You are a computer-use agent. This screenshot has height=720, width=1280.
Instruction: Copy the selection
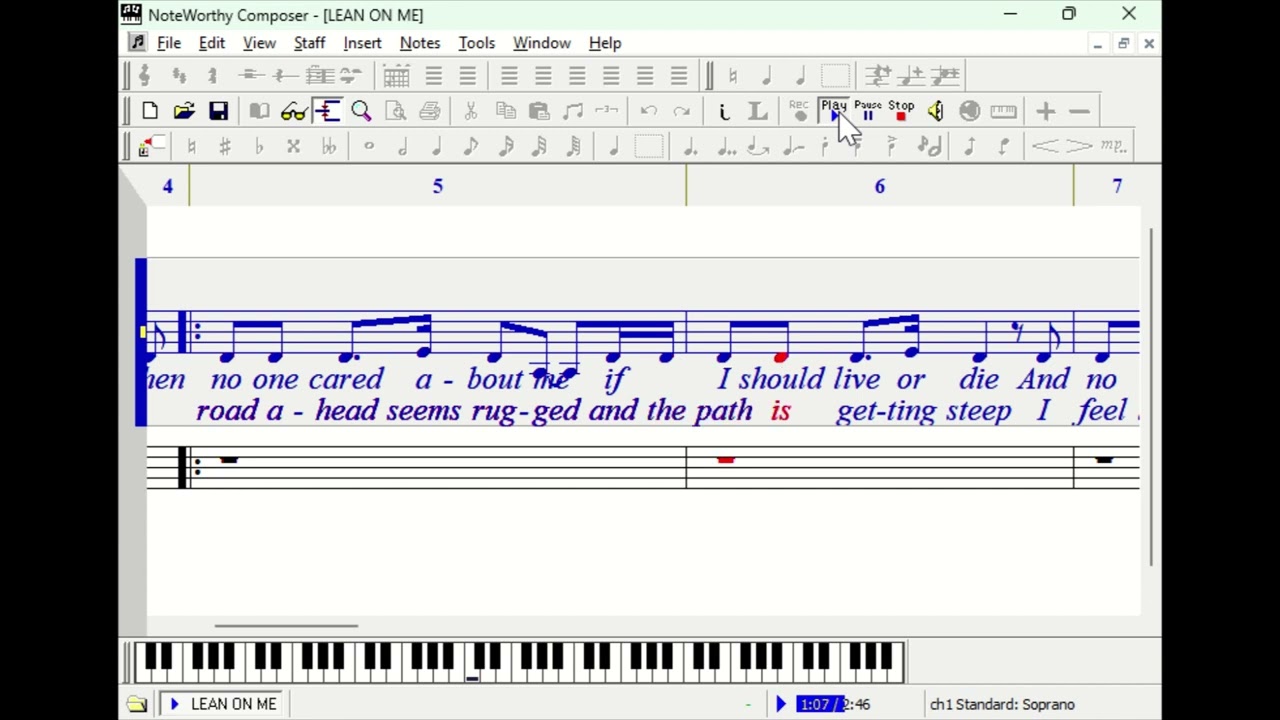(x=505, y=111)
